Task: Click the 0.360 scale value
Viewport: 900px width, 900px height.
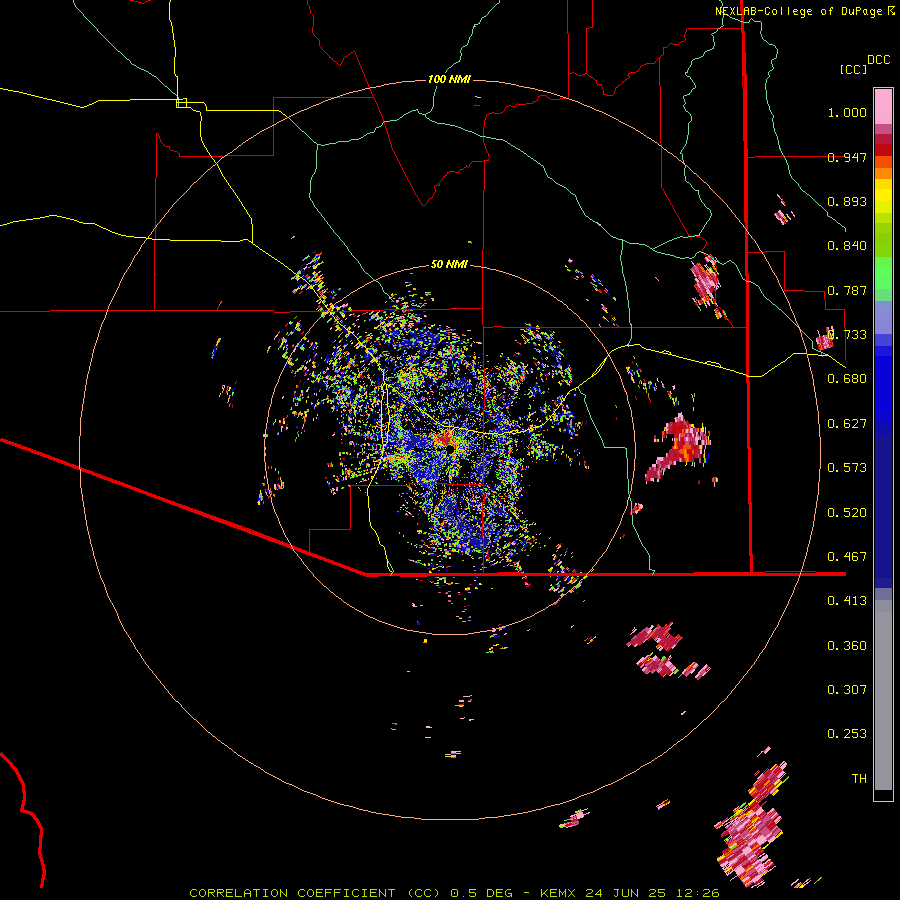Action: point(847,646)
